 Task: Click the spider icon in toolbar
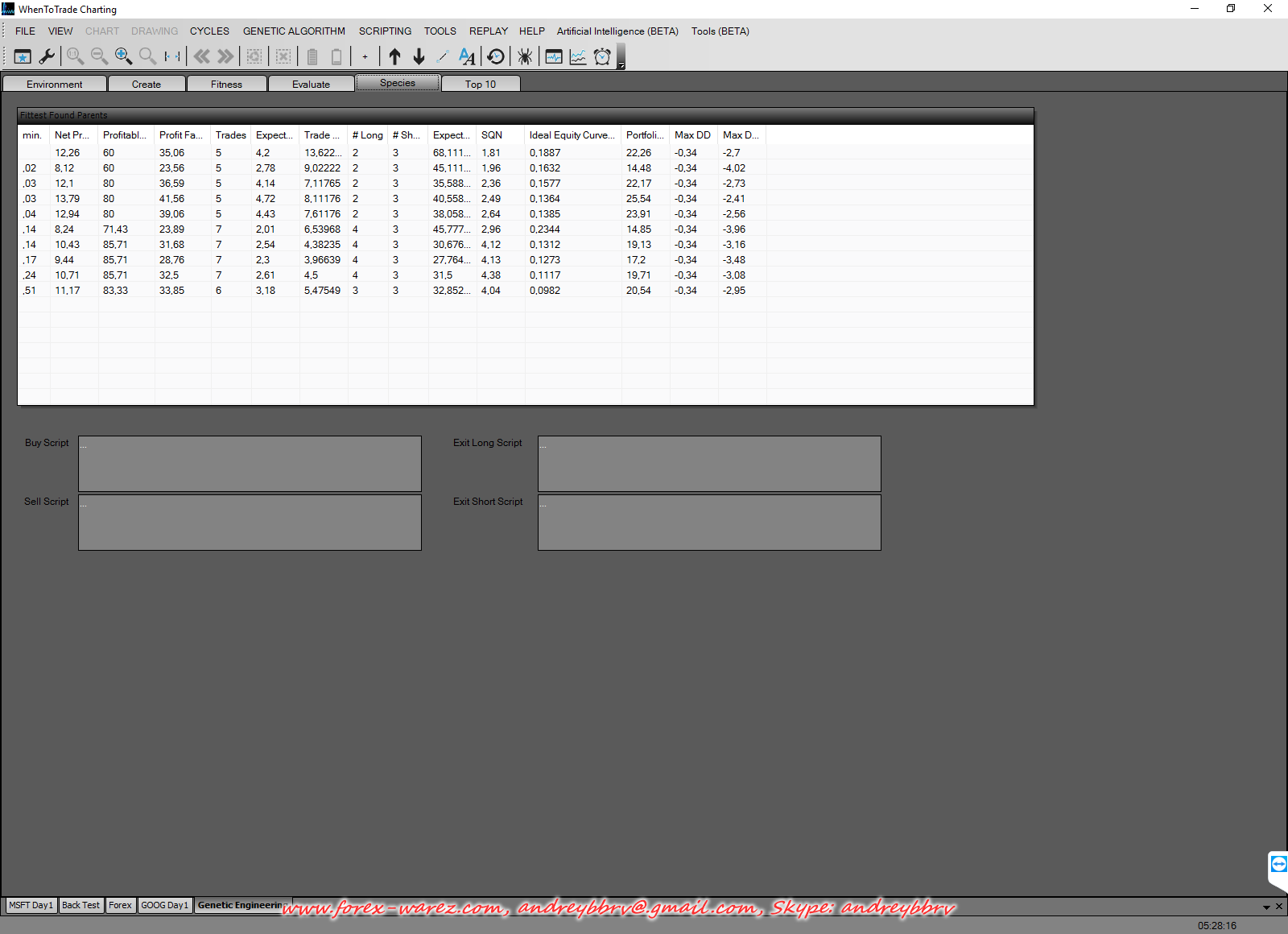point(525,56)
